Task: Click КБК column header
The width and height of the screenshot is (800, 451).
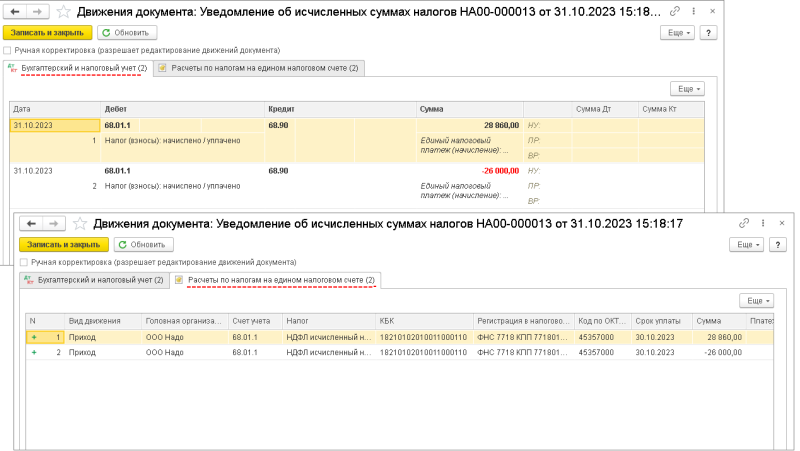Action: (x=424, y=321)
